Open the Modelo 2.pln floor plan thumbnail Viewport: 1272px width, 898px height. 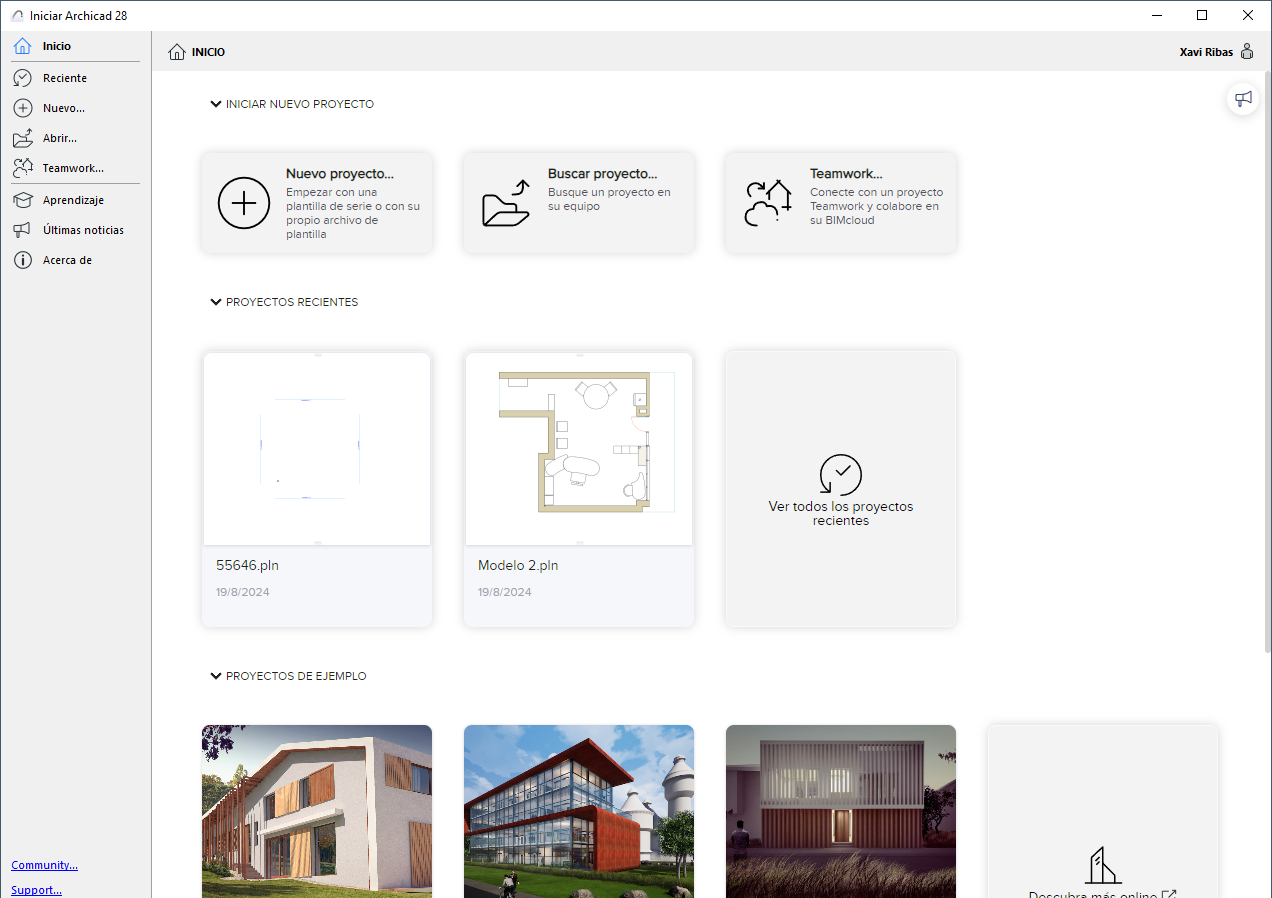click(579, 449)
